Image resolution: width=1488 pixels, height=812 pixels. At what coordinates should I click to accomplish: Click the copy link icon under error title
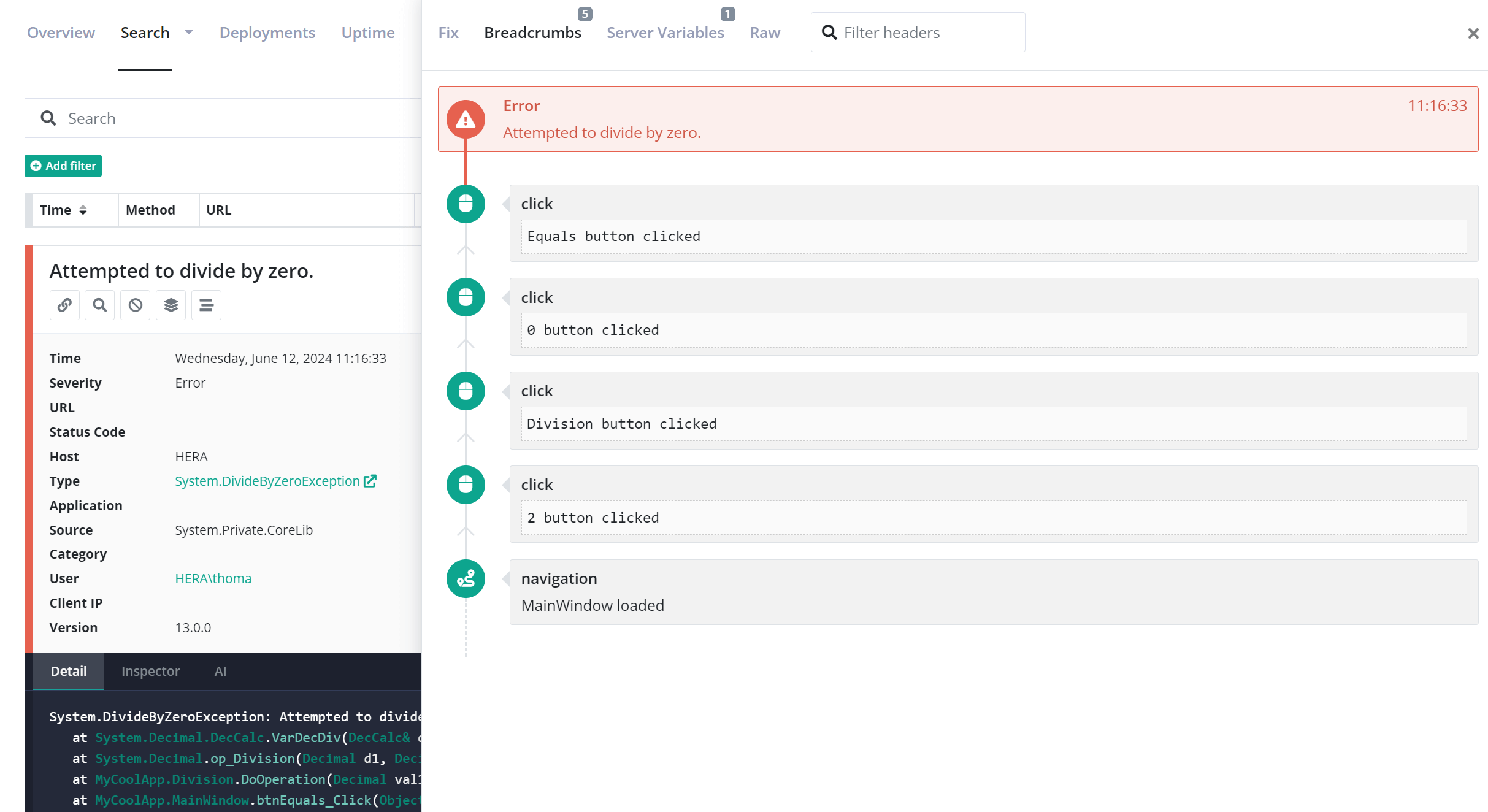click(64, 305)
